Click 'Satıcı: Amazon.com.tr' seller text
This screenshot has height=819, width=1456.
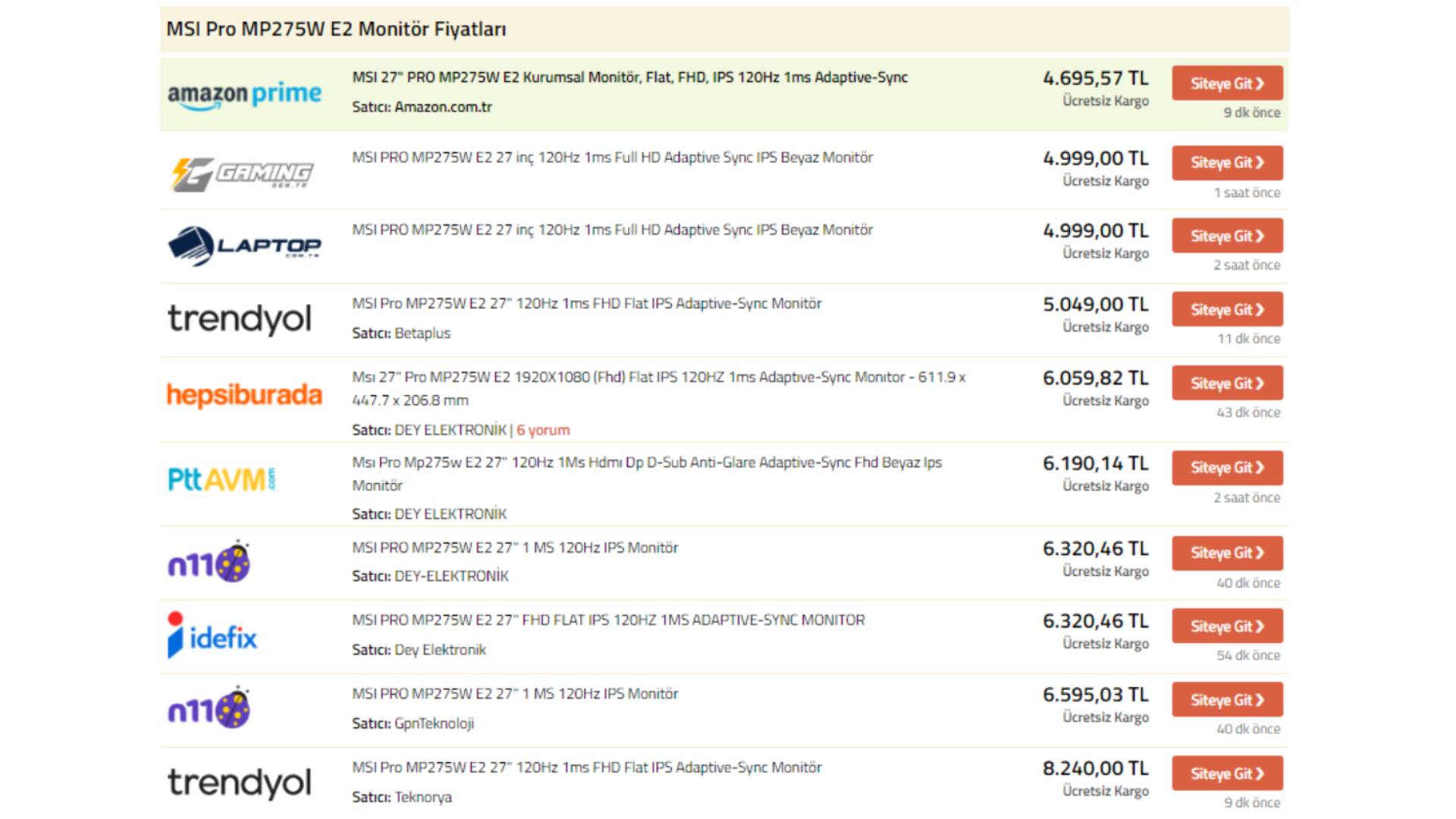422,107
